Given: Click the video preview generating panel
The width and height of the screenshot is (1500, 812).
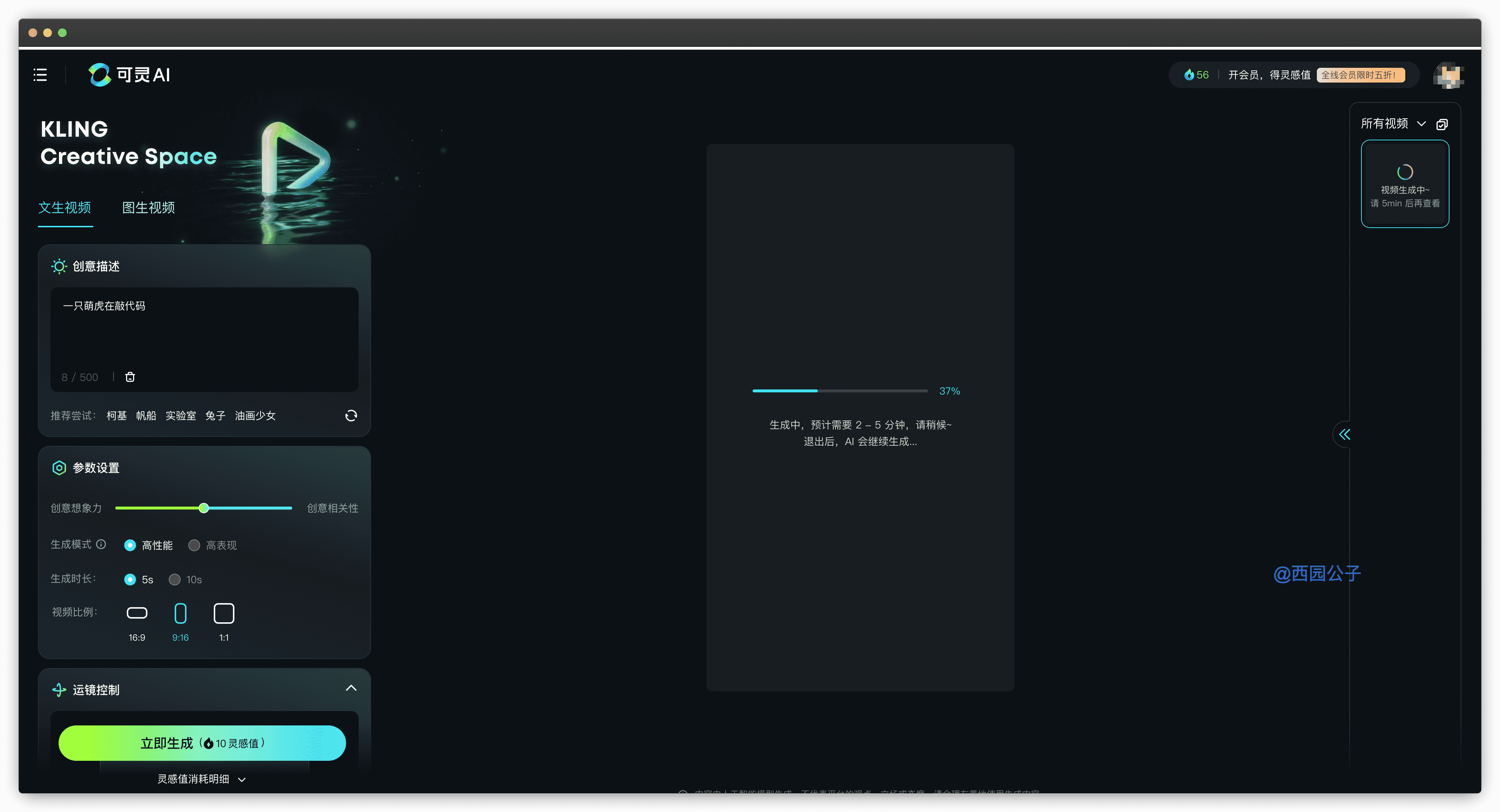Looking at the screenshot, I should click(x=860, y=417).
